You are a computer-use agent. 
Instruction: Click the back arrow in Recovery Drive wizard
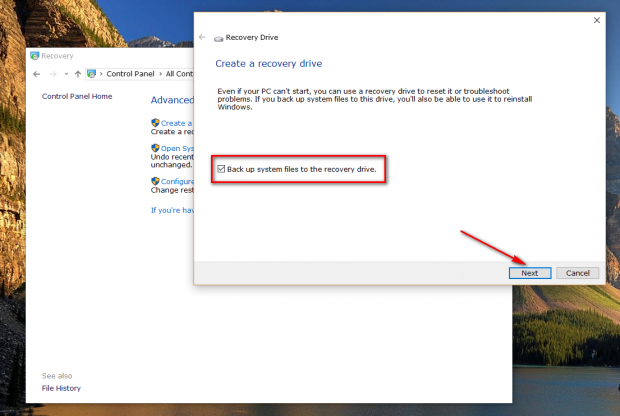202,37
